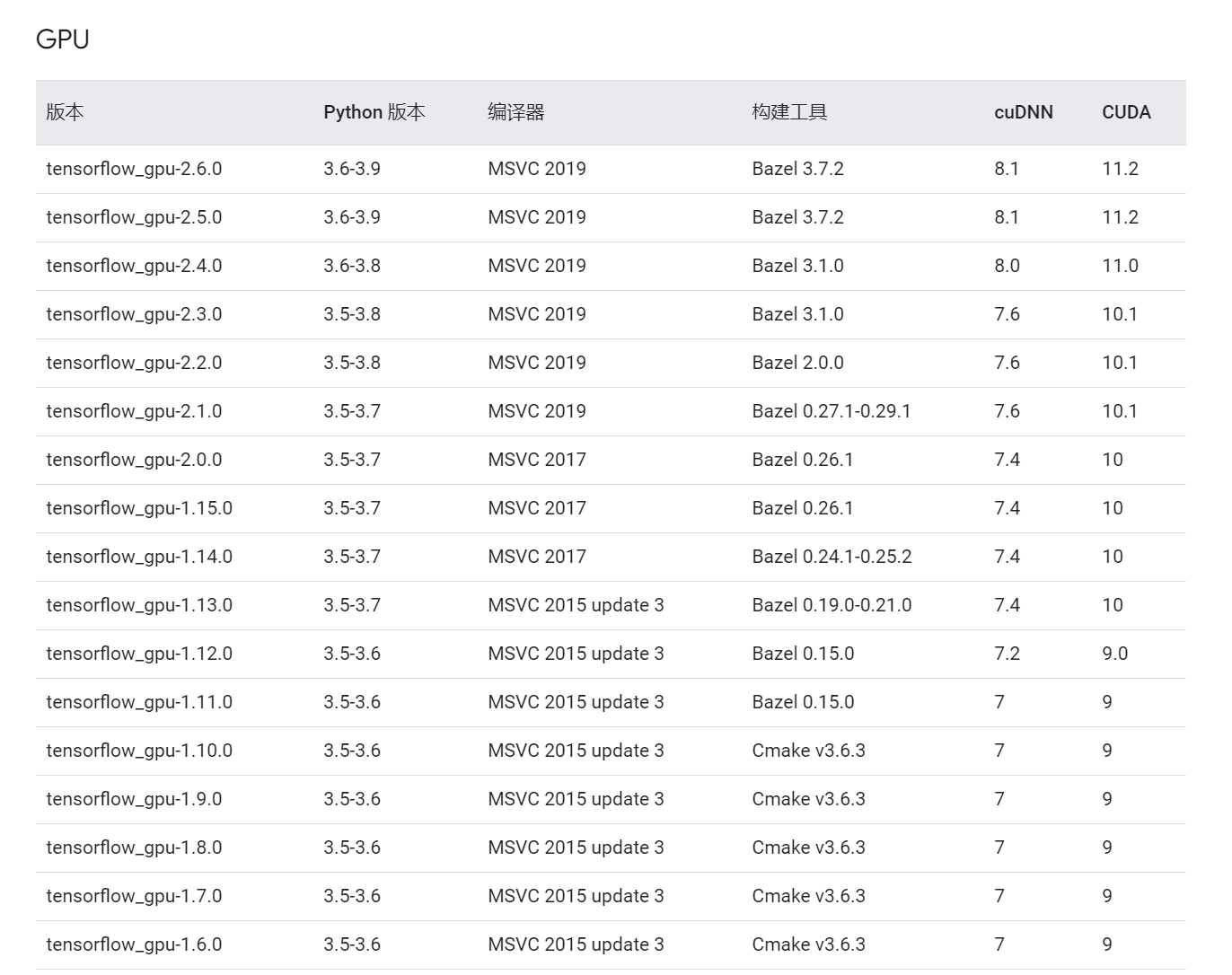The height and width of the screenshot is (975, 1232).
Task: Click the Bazel 0.24.1-0.25.2 cell
Action: pos(832,557)
